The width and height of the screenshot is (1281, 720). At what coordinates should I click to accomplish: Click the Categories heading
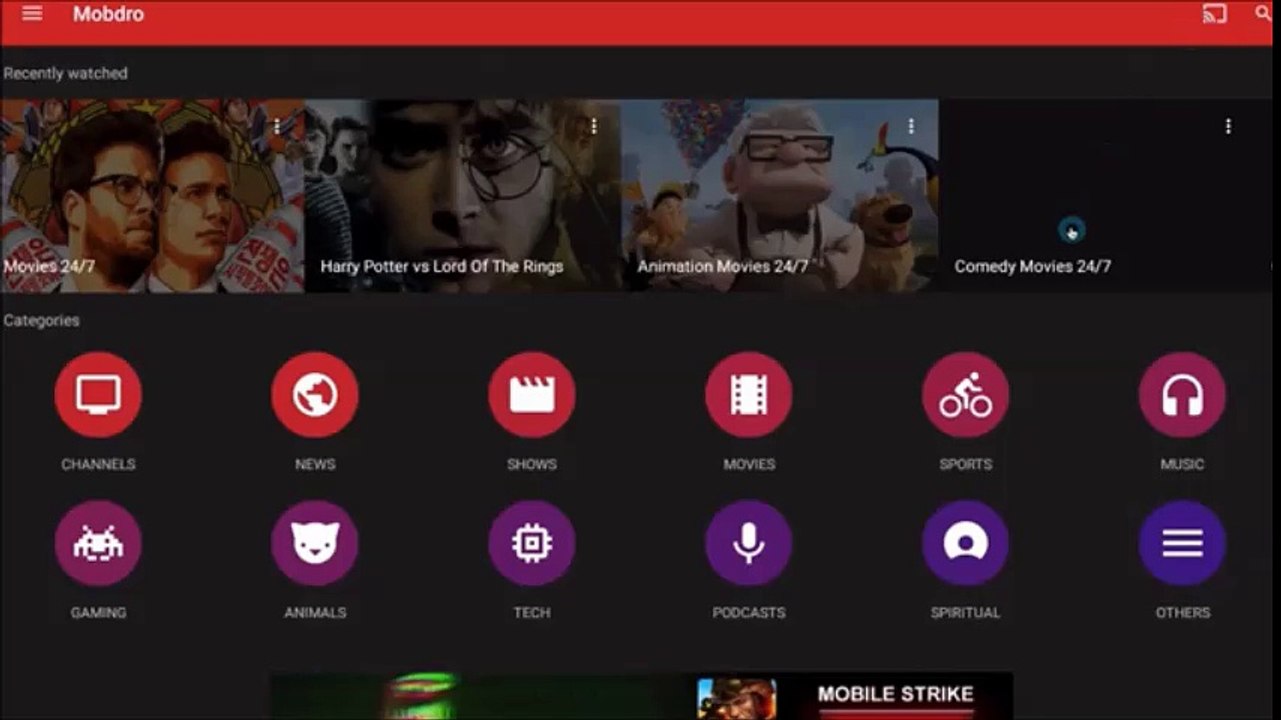42,320
